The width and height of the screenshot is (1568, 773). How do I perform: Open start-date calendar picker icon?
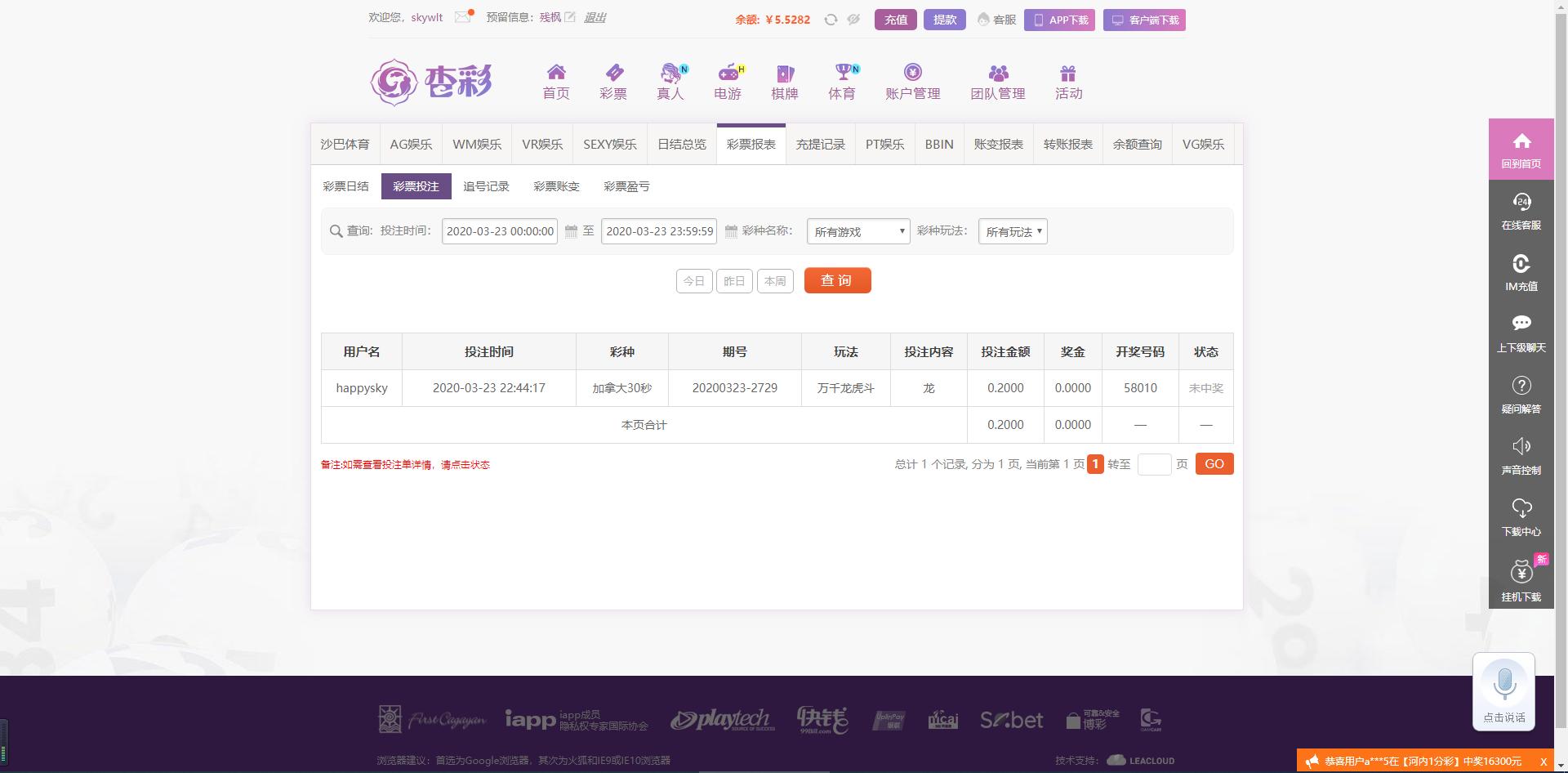point(571,231)
